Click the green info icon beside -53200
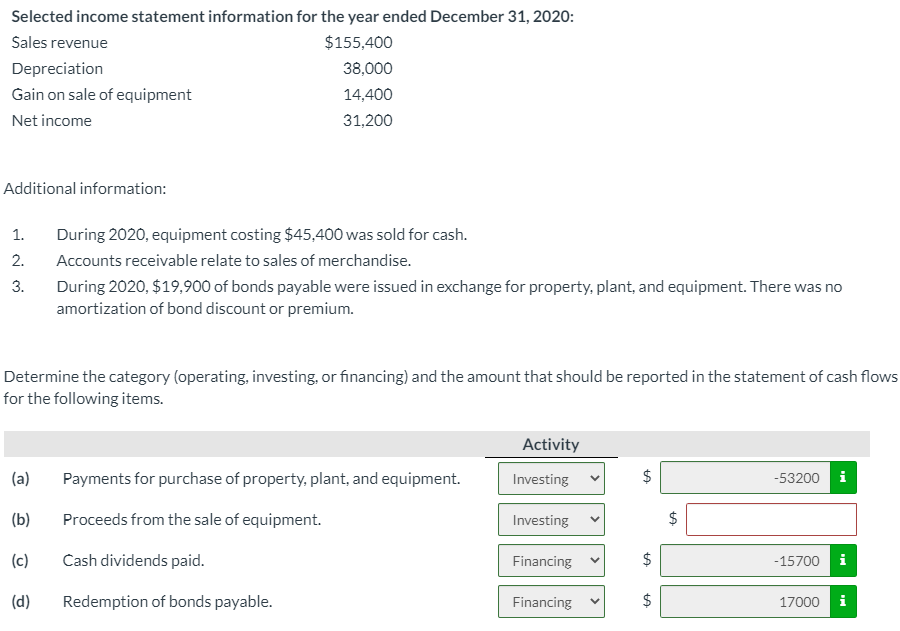900x631 pixels. coord(843,477)
